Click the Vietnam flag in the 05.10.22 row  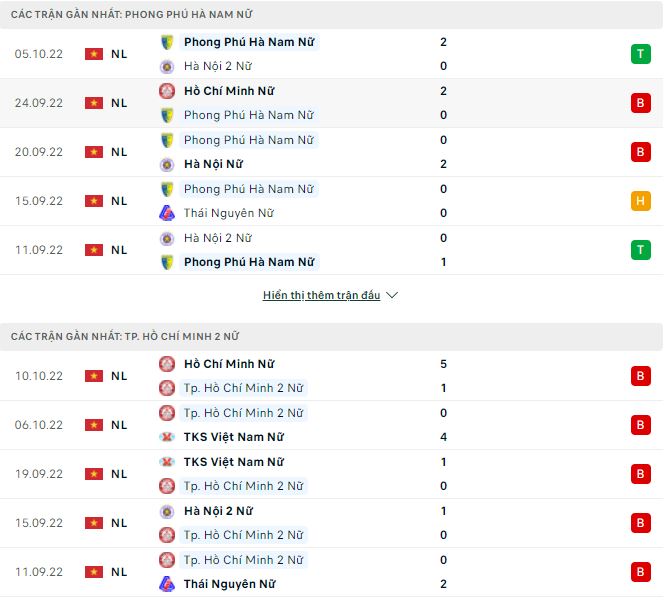94,54
